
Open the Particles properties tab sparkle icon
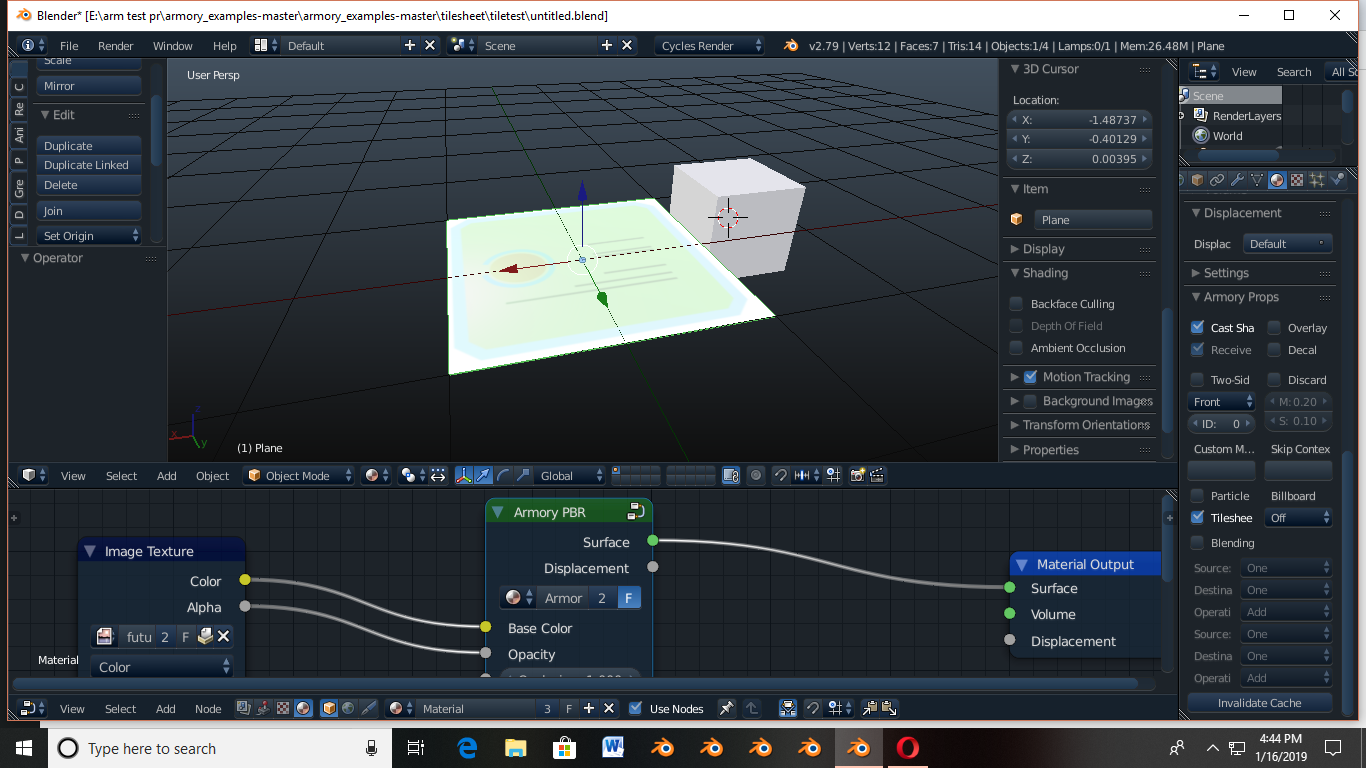click(1317, 180)
